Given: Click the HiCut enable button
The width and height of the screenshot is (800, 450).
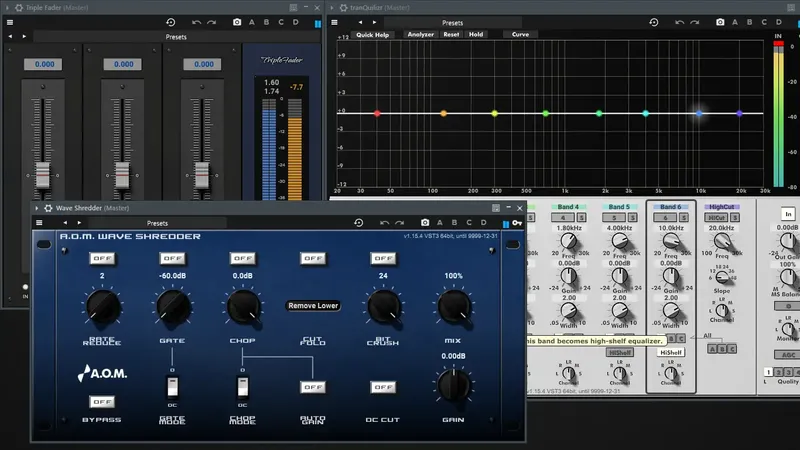Looking at the screenshot, I should [x=716, y=218].
